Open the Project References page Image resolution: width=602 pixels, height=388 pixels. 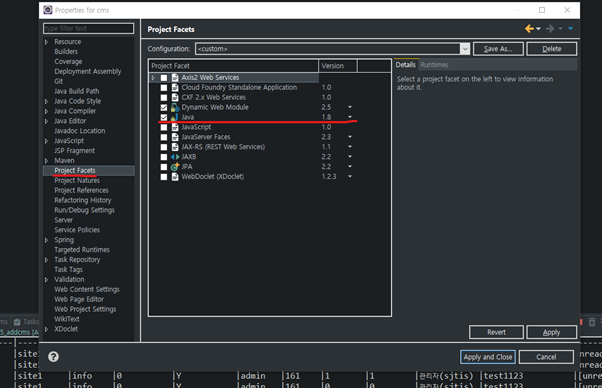(x=81, y=190)
